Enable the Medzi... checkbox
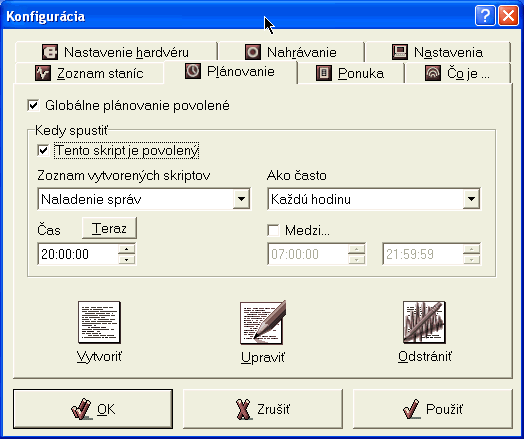Image resolution: width=524 pixels, height=439 pixels. coord(273,230)
